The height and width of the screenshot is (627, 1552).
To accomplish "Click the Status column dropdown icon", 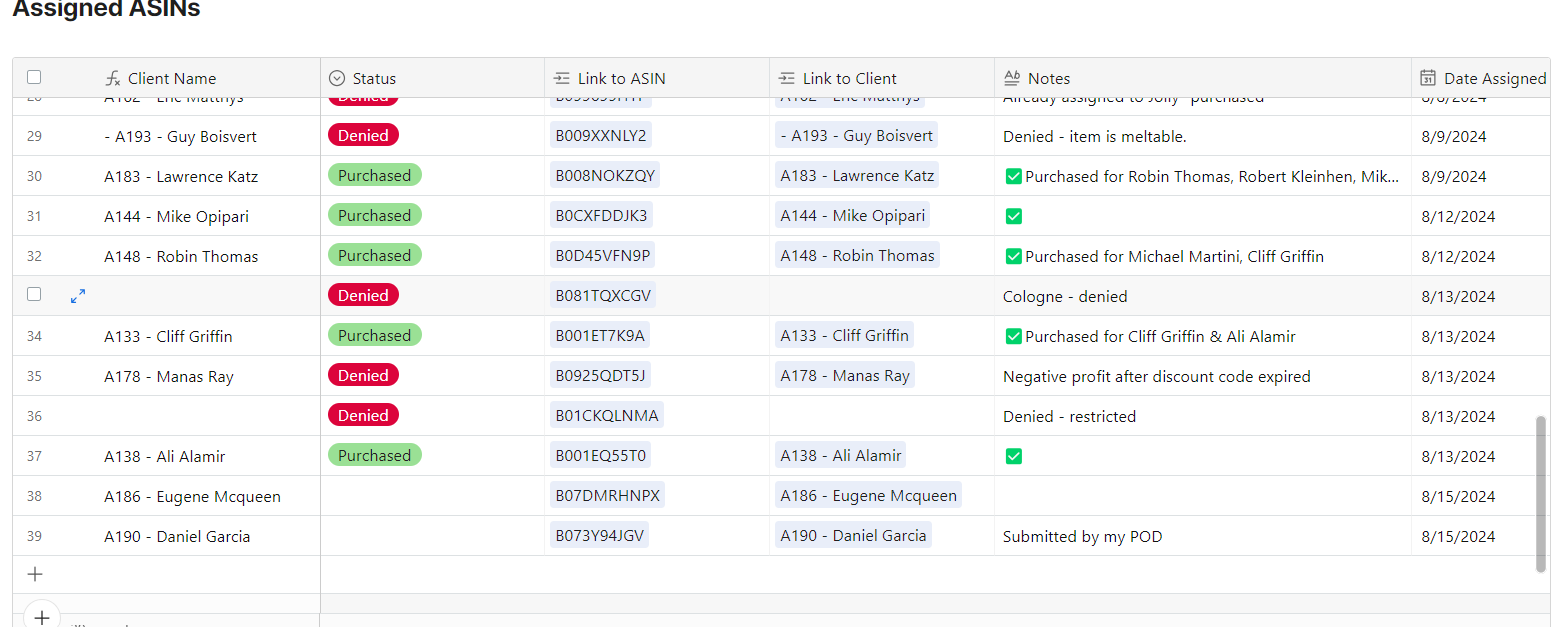I will [337, 79].
